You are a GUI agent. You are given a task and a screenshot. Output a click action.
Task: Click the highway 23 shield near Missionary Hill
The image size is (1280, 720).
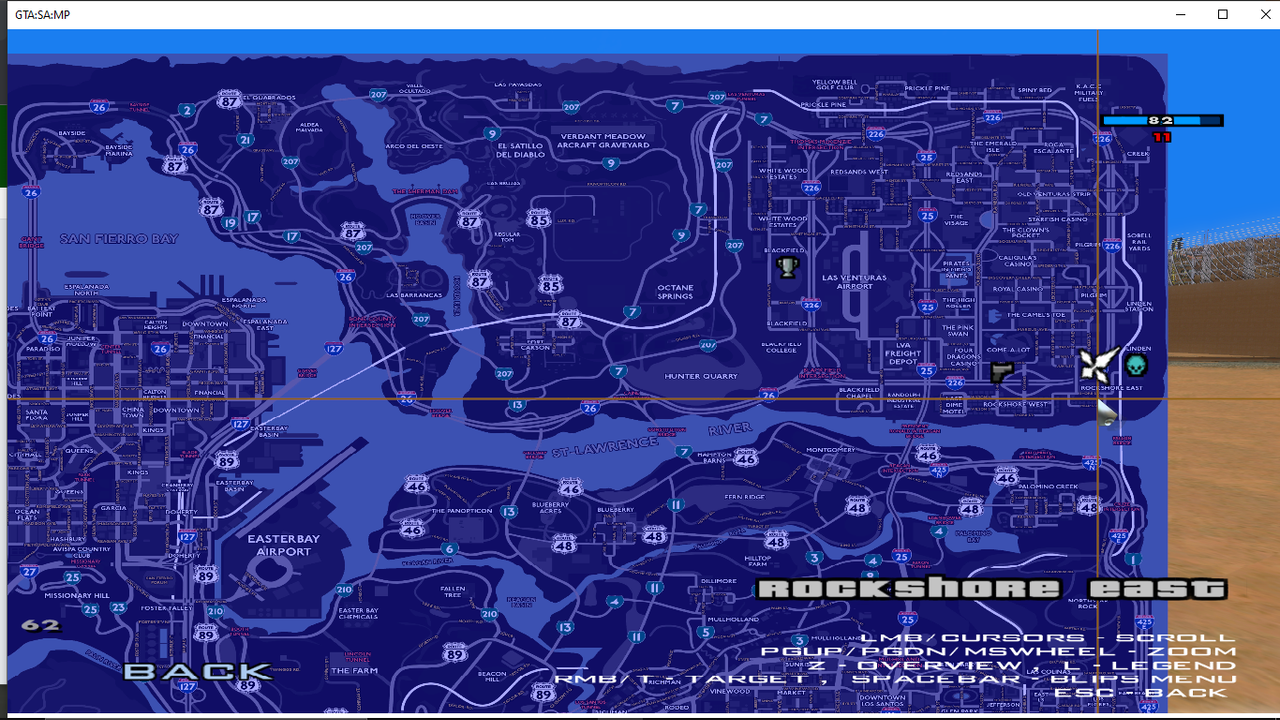[119, 607]
